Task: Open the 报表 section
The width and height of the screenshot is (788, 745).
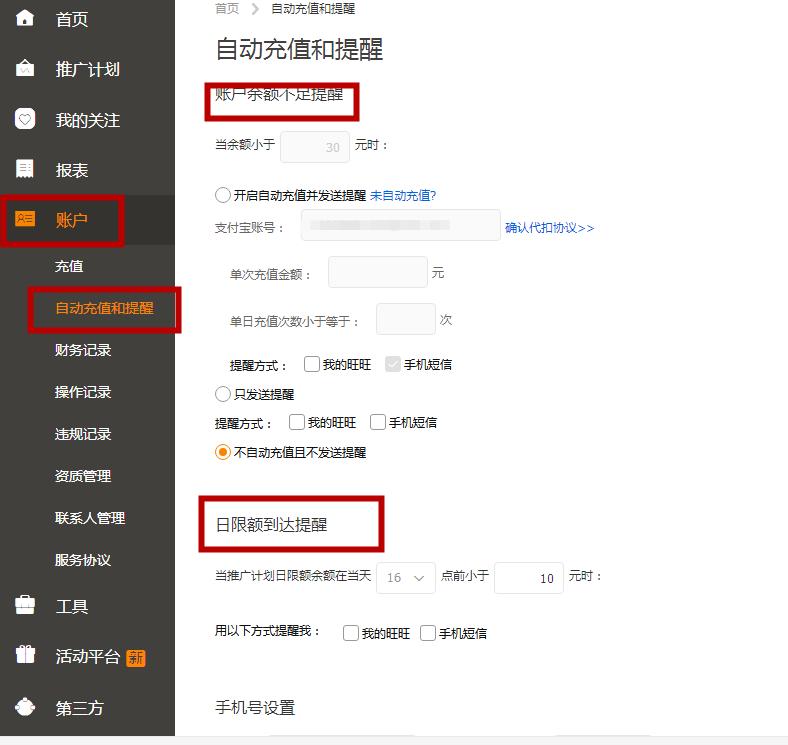Action: [71, 170]
